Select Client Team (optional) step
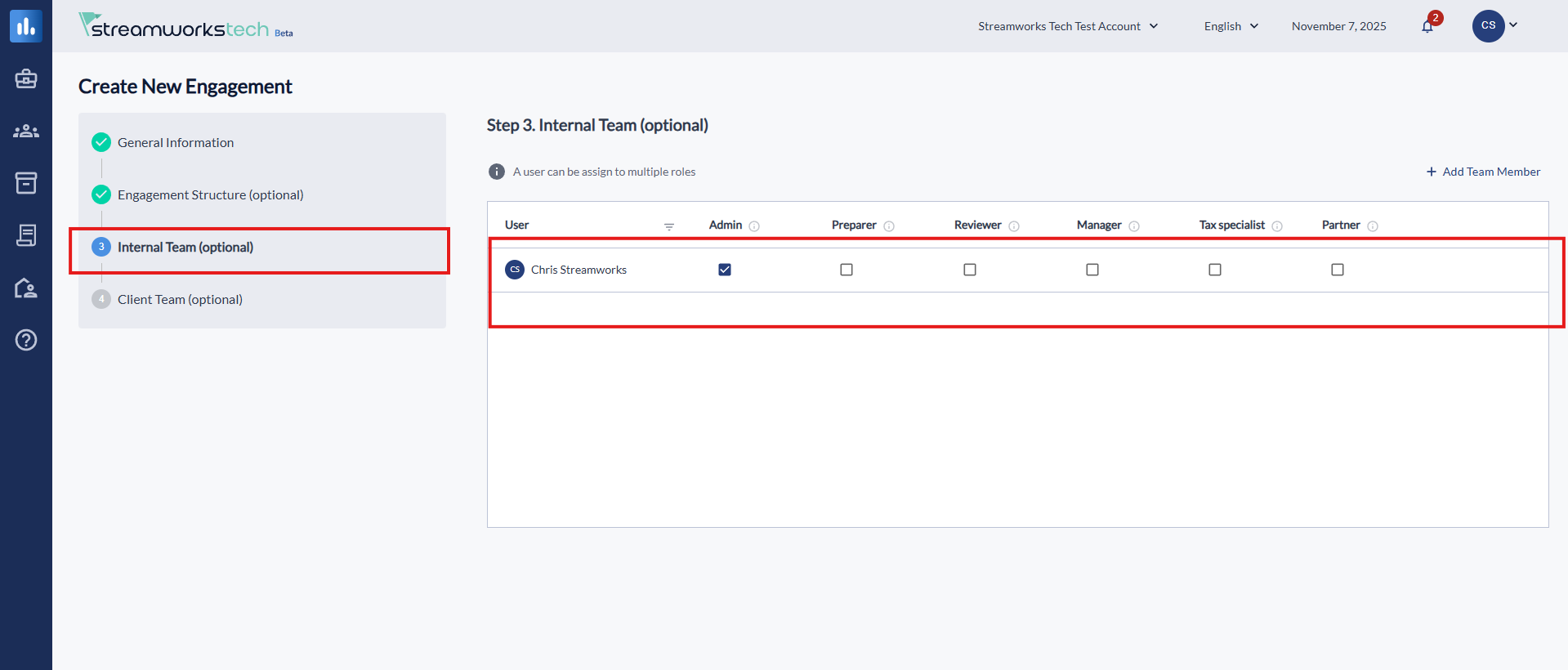This screenshot has height=670, width=1568. pos(180,300)
